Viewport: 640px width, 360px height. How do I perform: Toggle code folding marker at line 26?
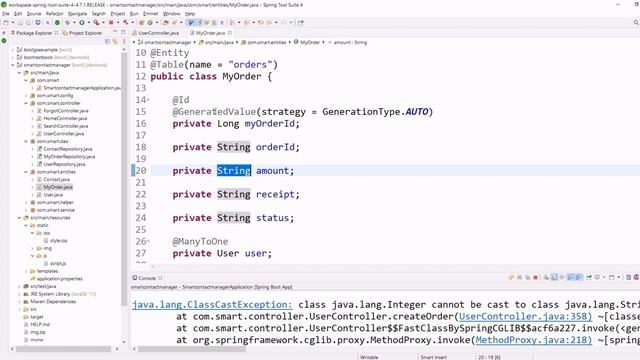(148, 241)
